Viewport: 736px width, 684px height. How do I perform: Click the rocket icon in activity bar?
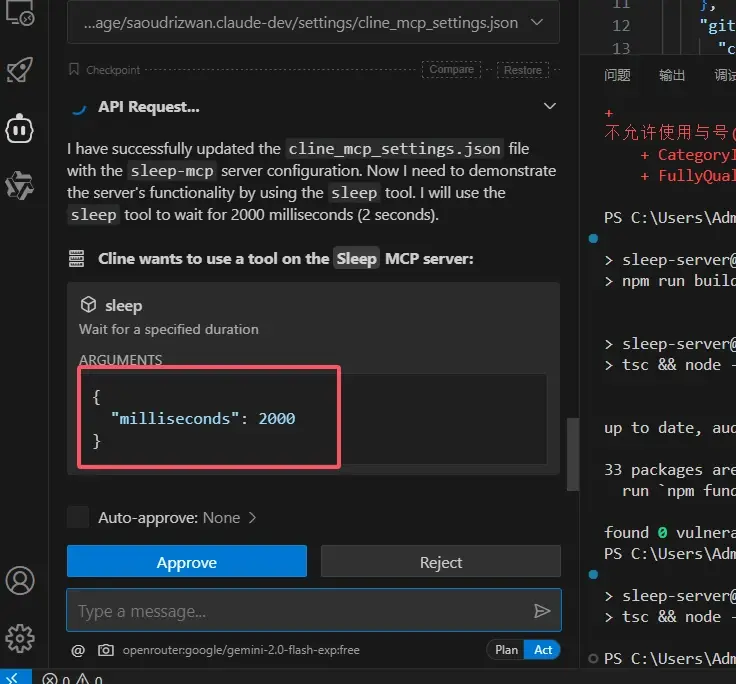point(20,69)
